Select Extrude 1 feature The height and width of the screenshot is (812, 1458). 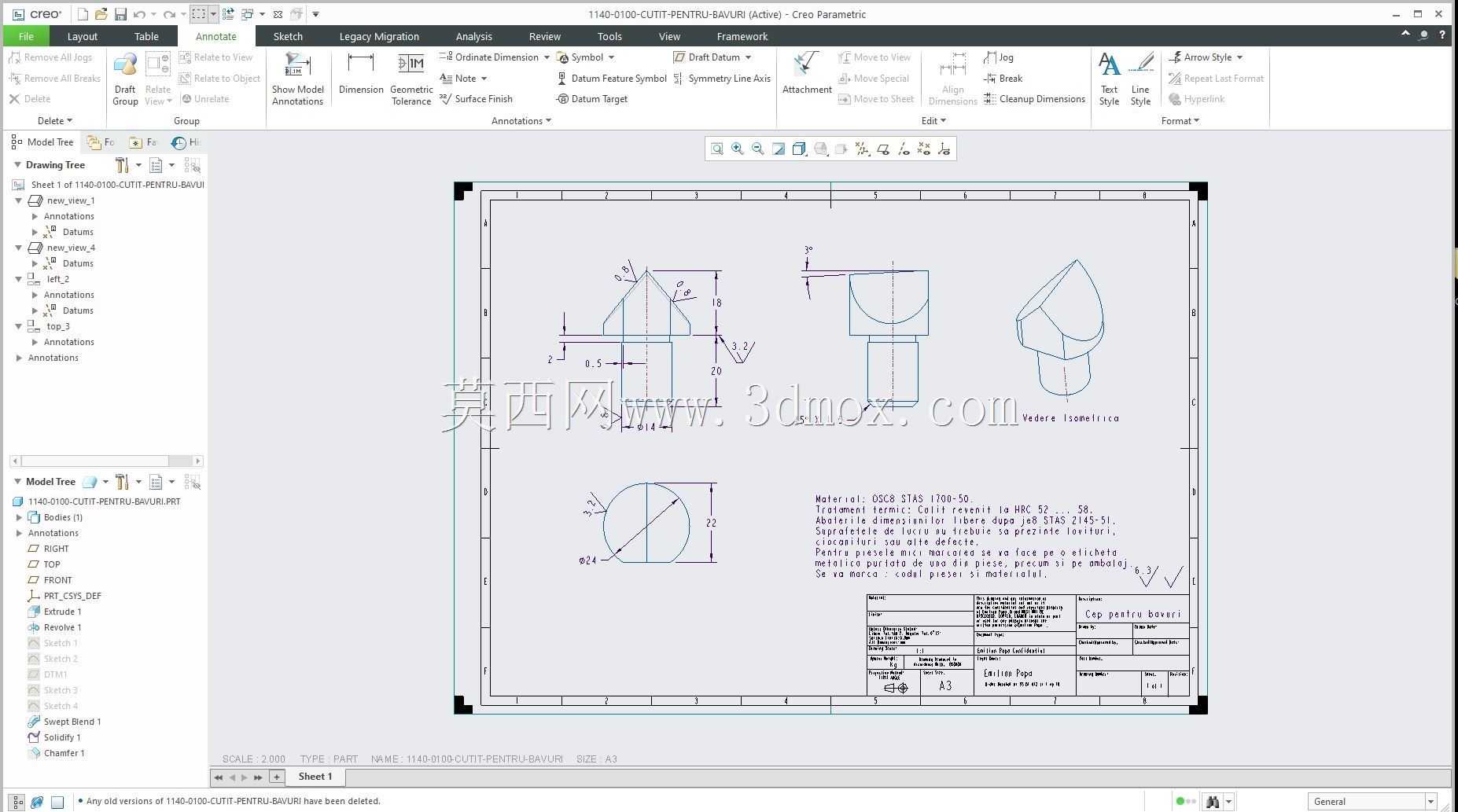tap(55, 612)
